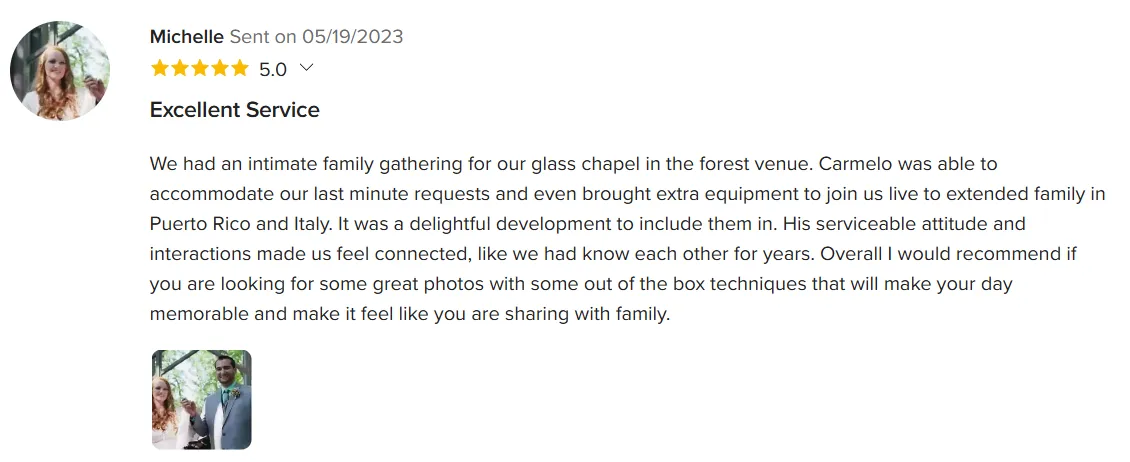Image resolution: width=1130 pixels, height=462 pixels.
Task: Click the first yellow rating star
Action: (160, 69)
